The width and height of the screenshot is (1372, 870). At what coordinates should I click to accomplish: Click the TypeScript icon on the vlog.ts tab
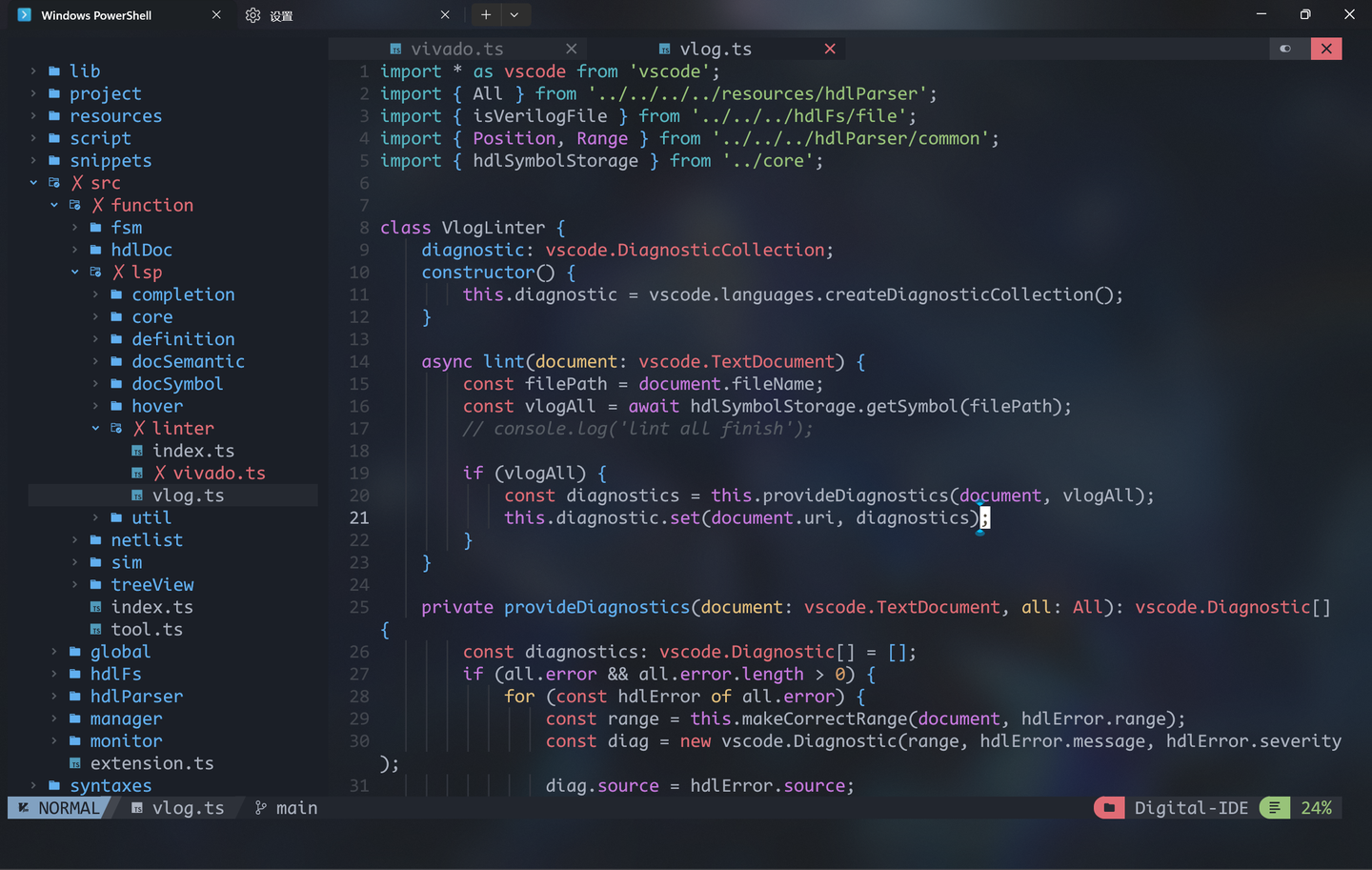(664, 48)
